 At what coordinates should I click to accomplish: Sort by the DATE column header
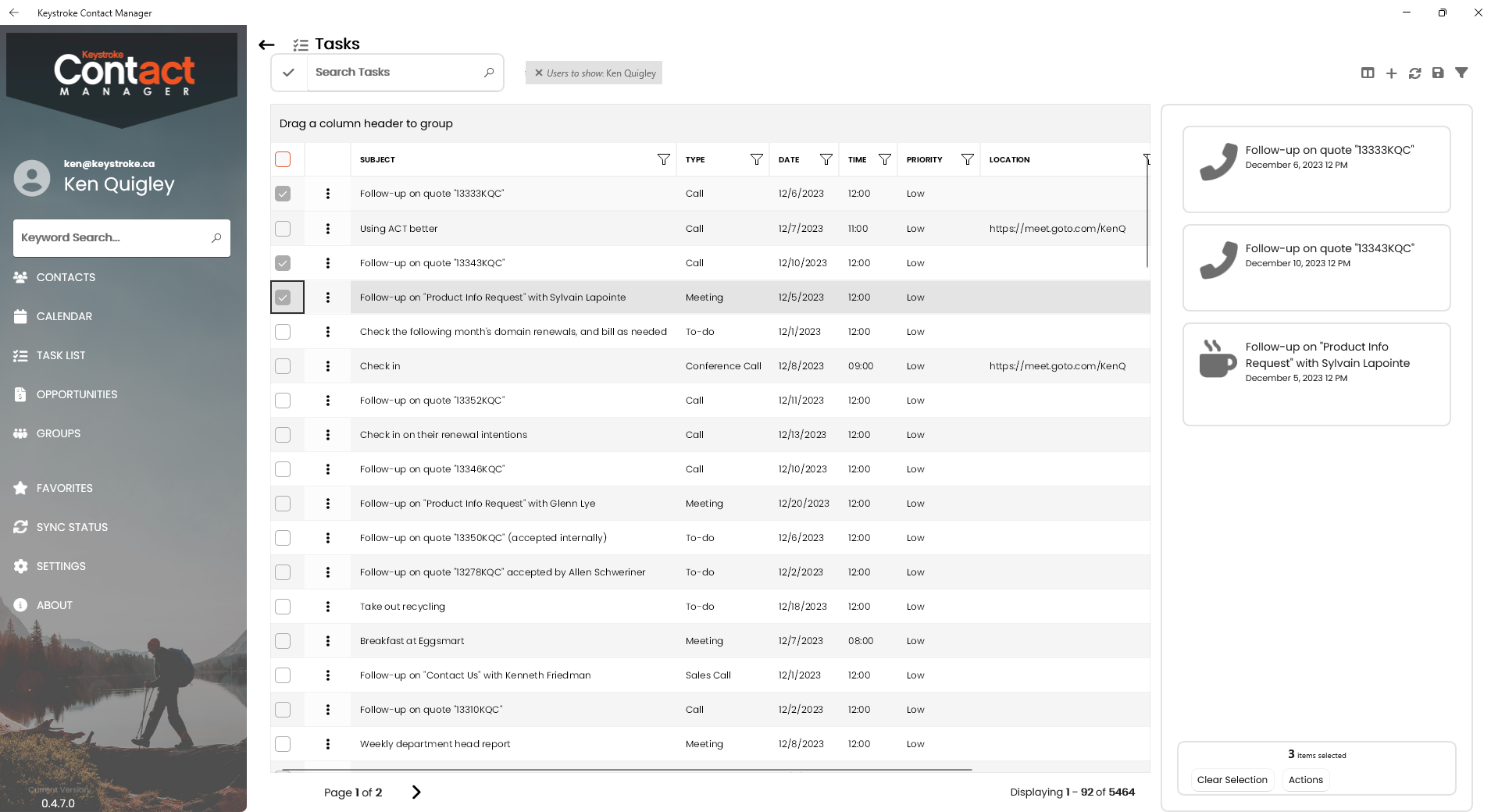pos(789,159)
